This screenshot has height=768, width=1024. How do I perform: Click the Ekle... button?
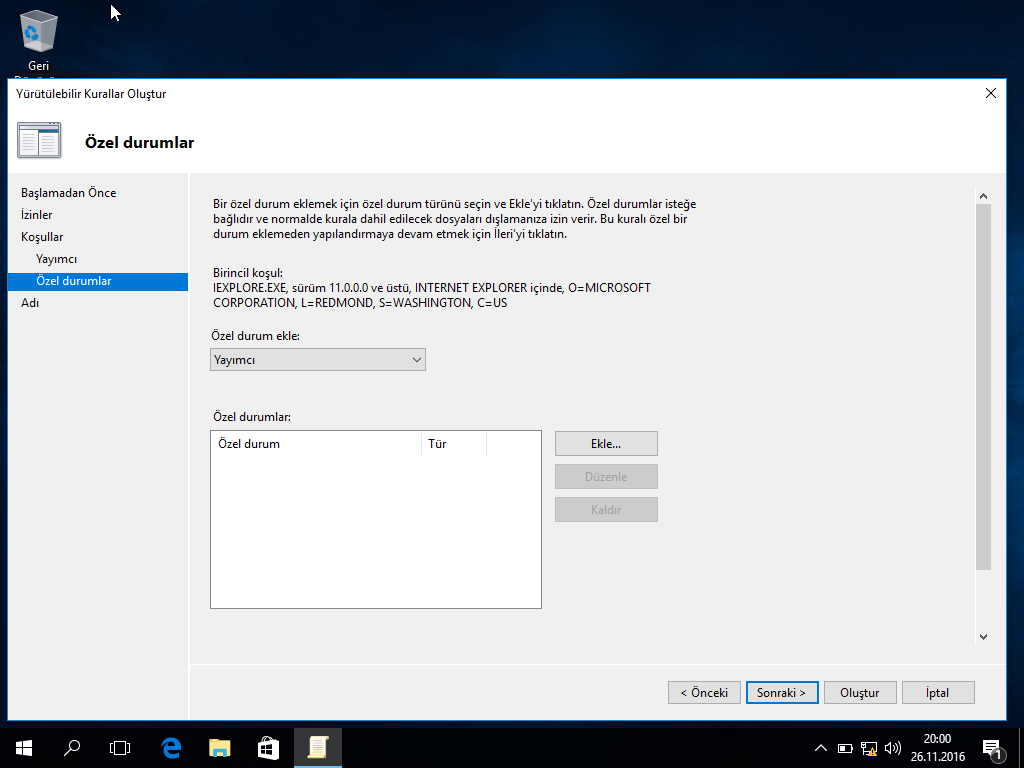(606, 443)
